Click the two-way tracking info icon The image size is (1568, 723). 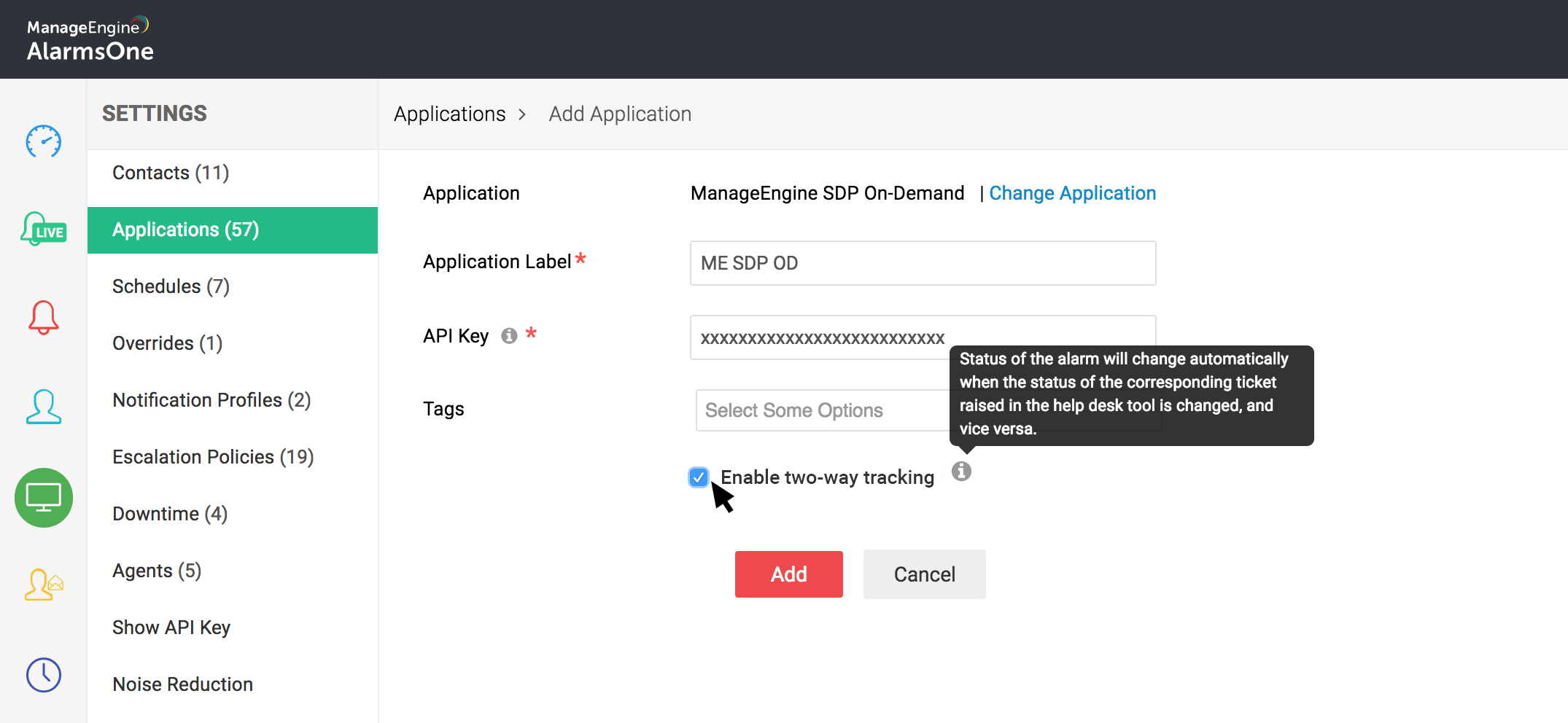tap(962, 472)
